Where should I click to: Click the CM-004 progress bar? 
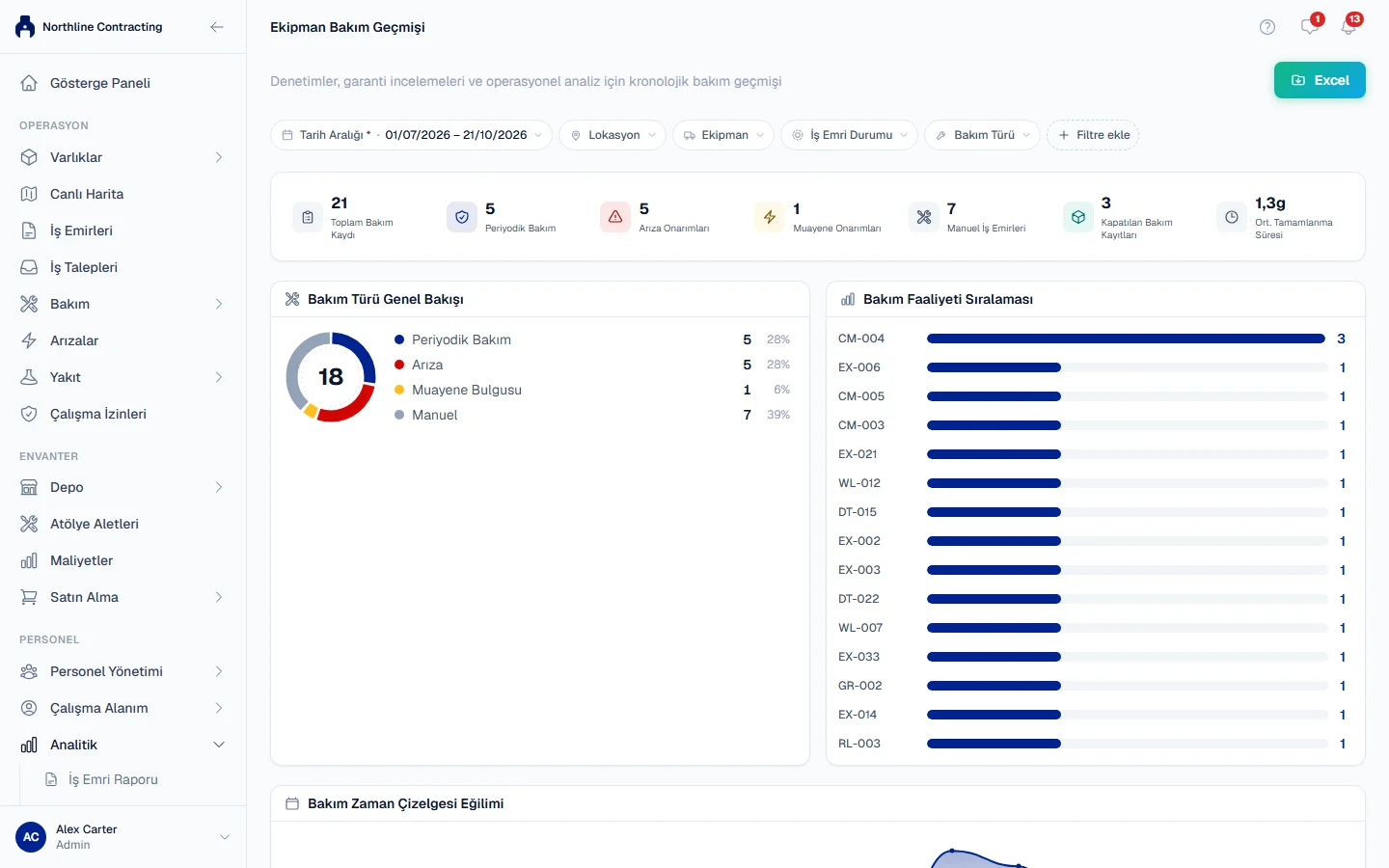[1127, 339]
